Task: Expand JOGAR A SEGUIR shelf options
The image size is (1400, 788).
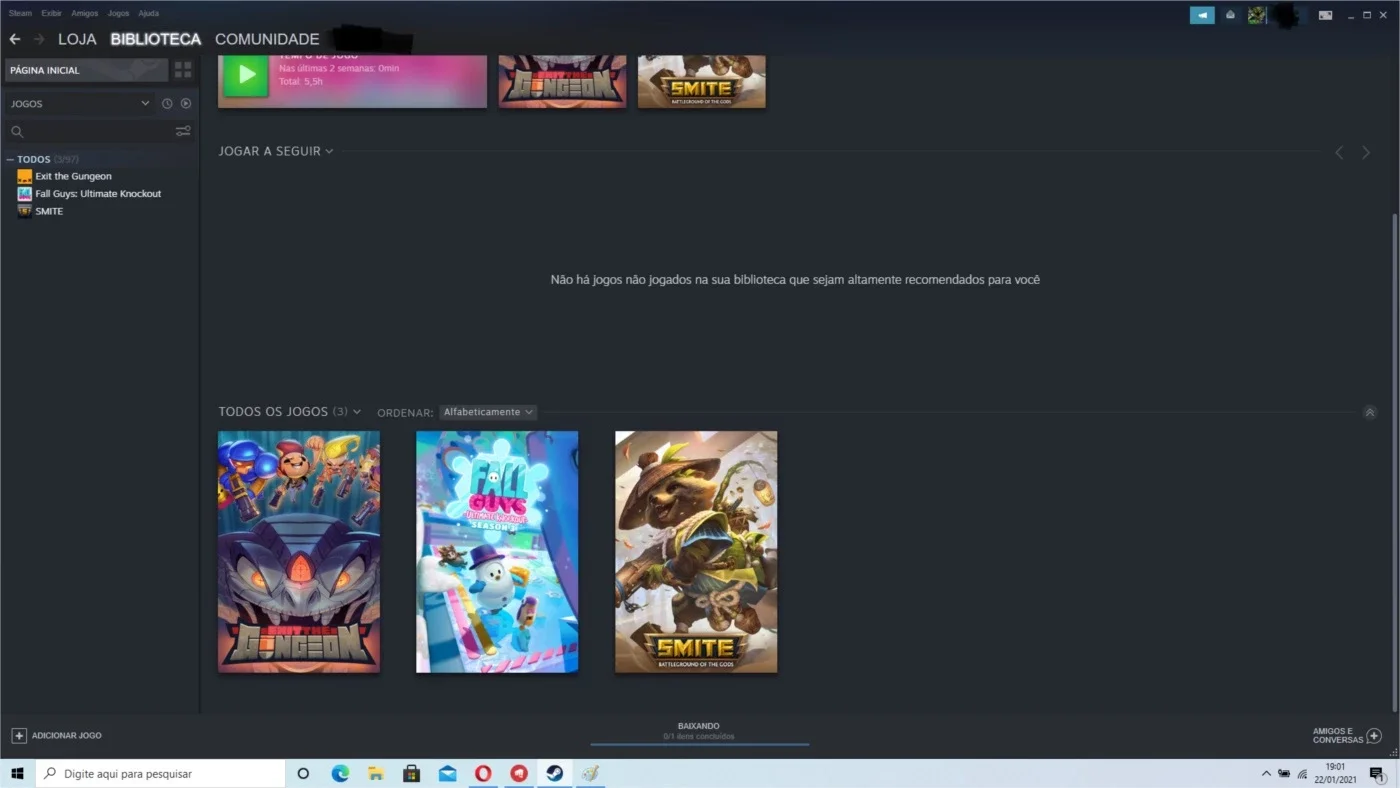Action: point(329,151)
